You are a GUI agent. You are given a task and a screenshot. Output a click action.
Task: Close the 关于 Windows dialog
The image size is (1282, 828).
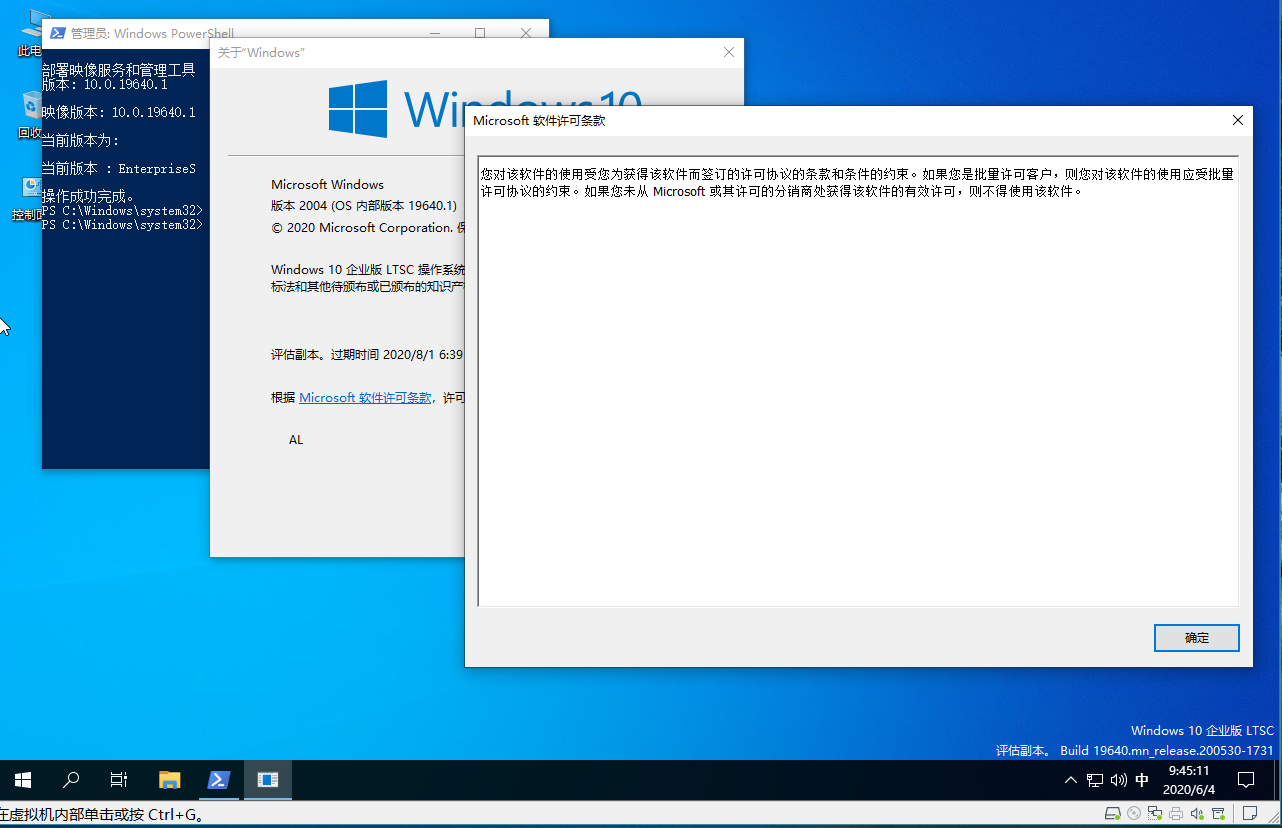pyautogui.click(x=729, y=52)
